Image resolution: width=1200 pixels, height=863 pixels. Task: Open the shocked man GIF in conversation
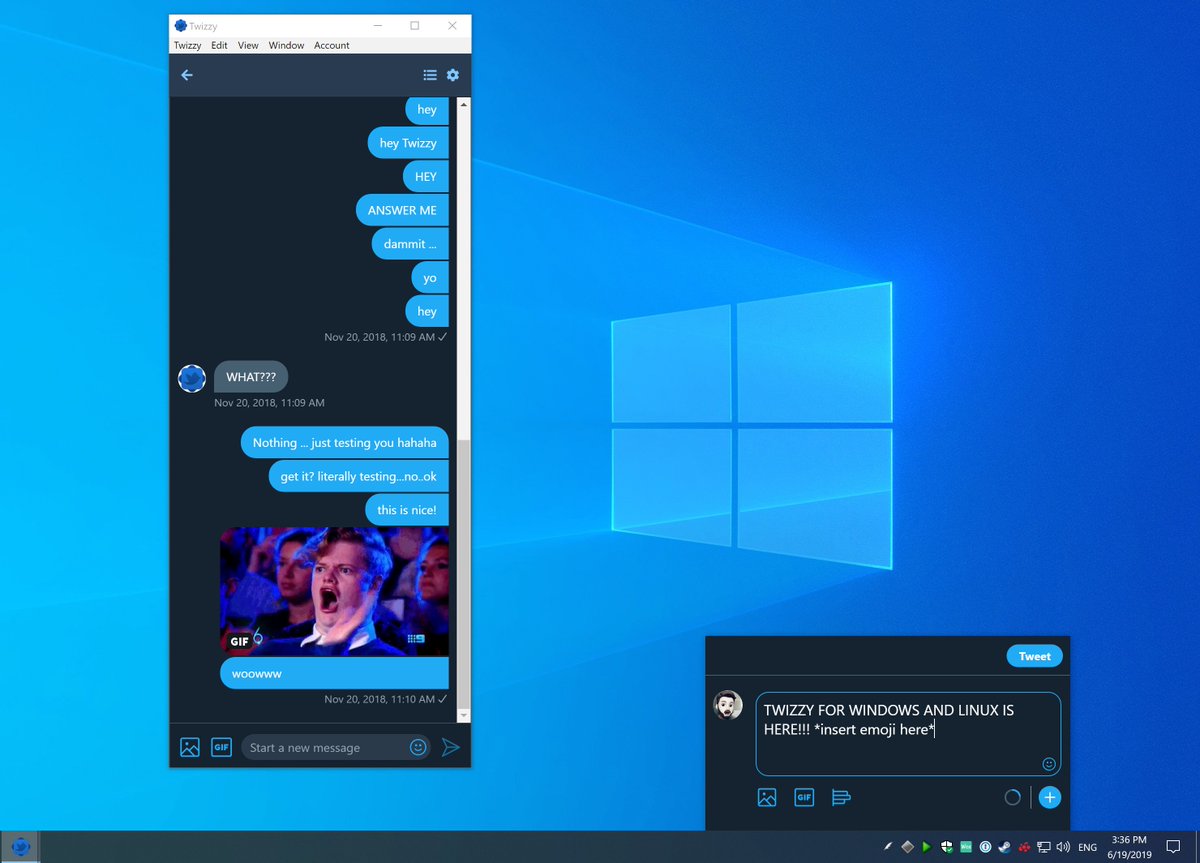[334, 591]
